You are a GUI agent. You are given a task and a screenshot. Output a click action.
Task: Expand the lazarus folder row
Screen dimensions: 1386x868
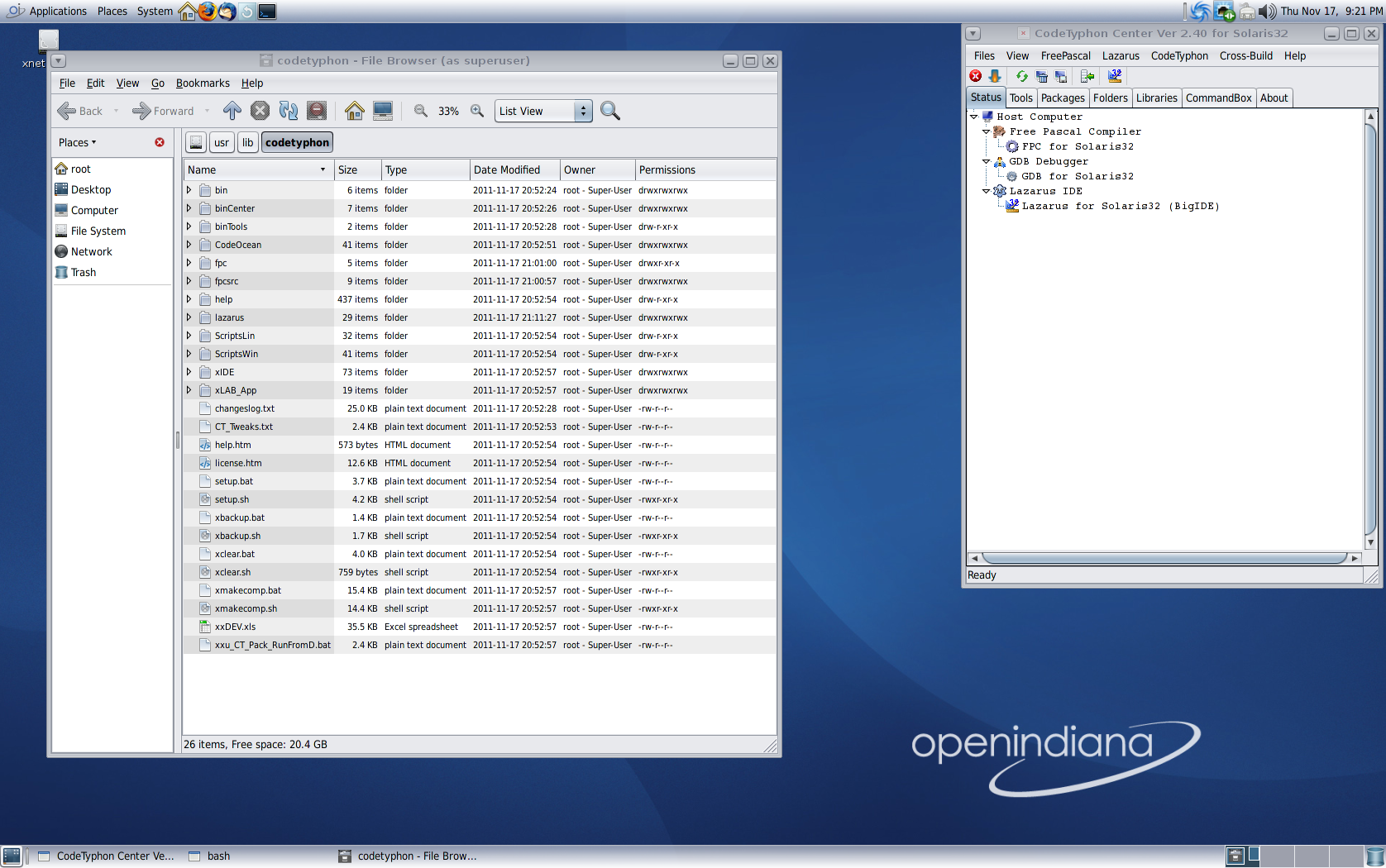pyautogui.click(x=189, y=317)
